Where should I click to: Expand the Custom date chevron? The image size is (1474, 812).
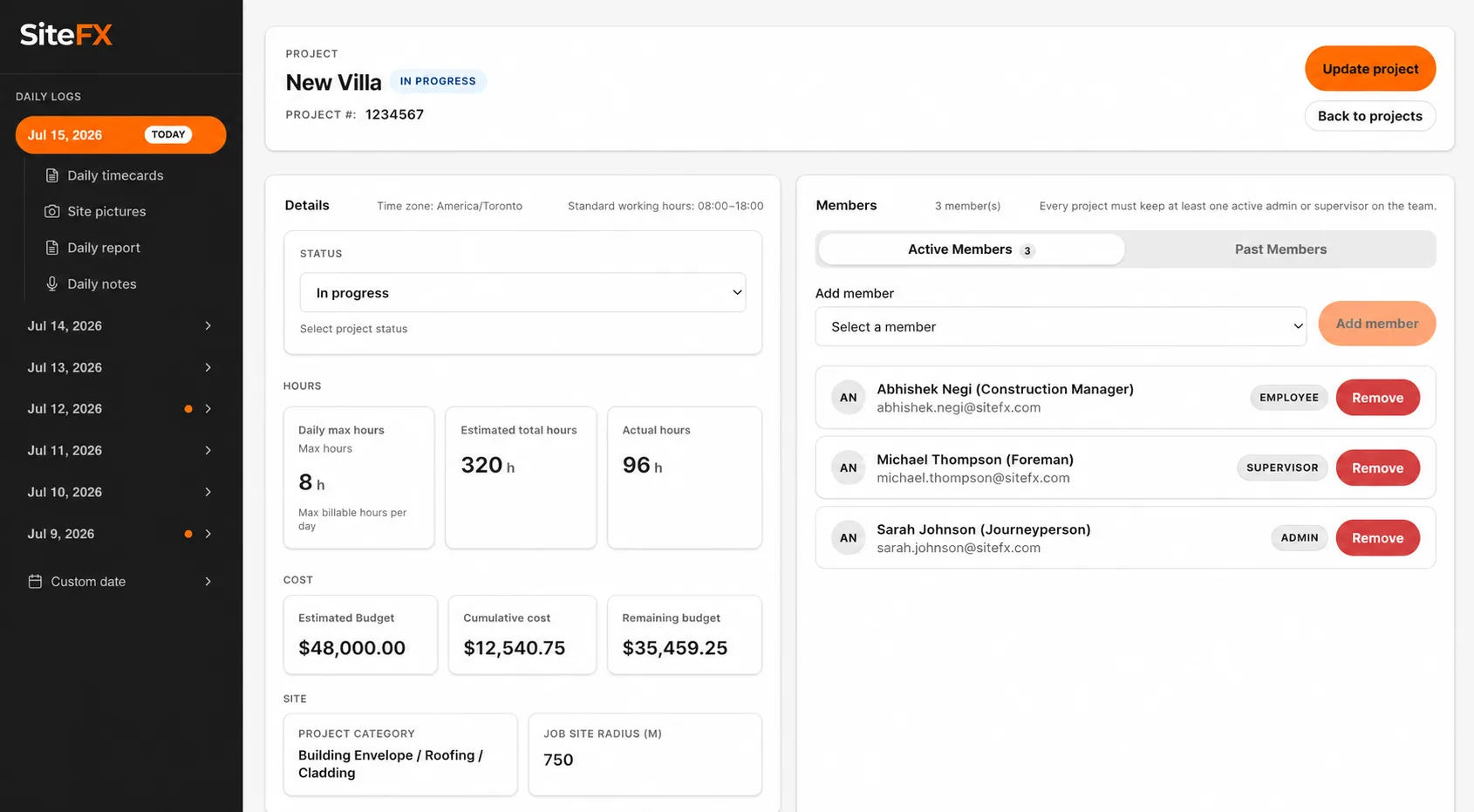(208, 581)
